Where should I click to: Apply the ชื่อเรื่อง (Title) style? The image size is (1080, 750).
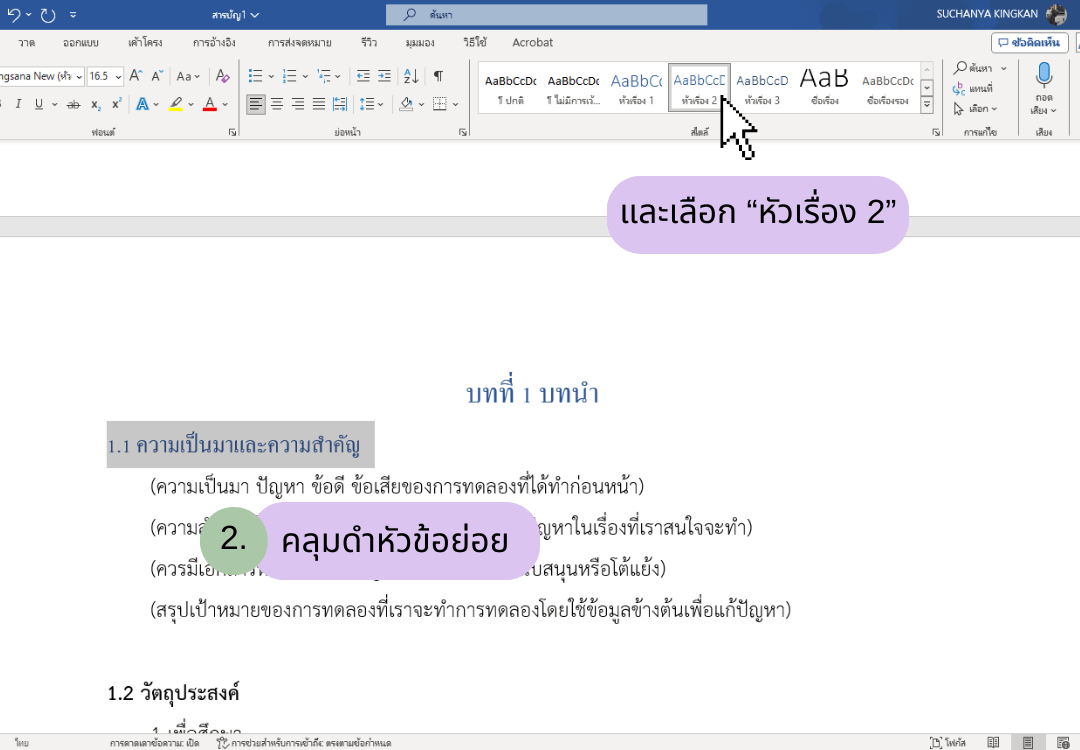pyautogui.click(x=824, y=87)
